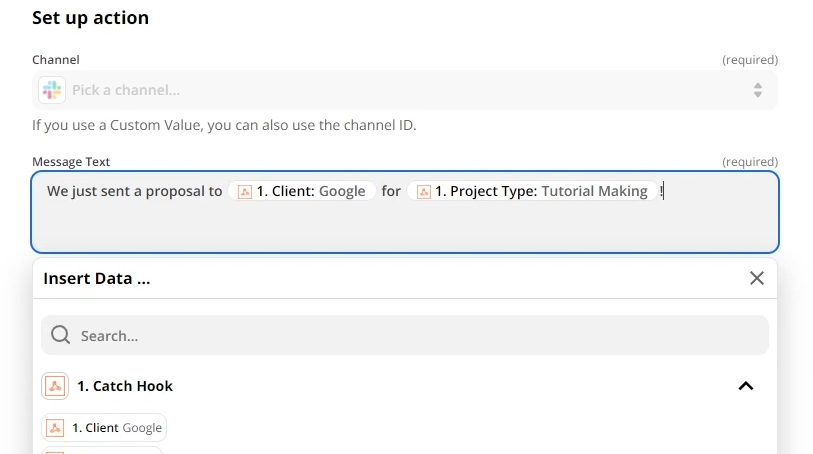Click empty area of Message Text box
The width and height of the screenshot is (813, 454).
click(400, 229)
